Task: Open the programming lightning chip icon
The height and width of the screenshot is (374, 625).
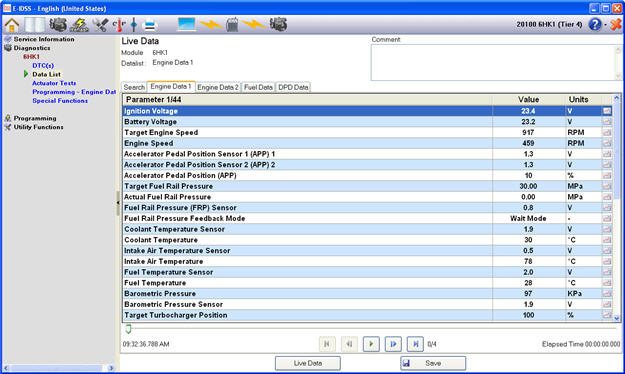Action: click(x=79, y=25)
